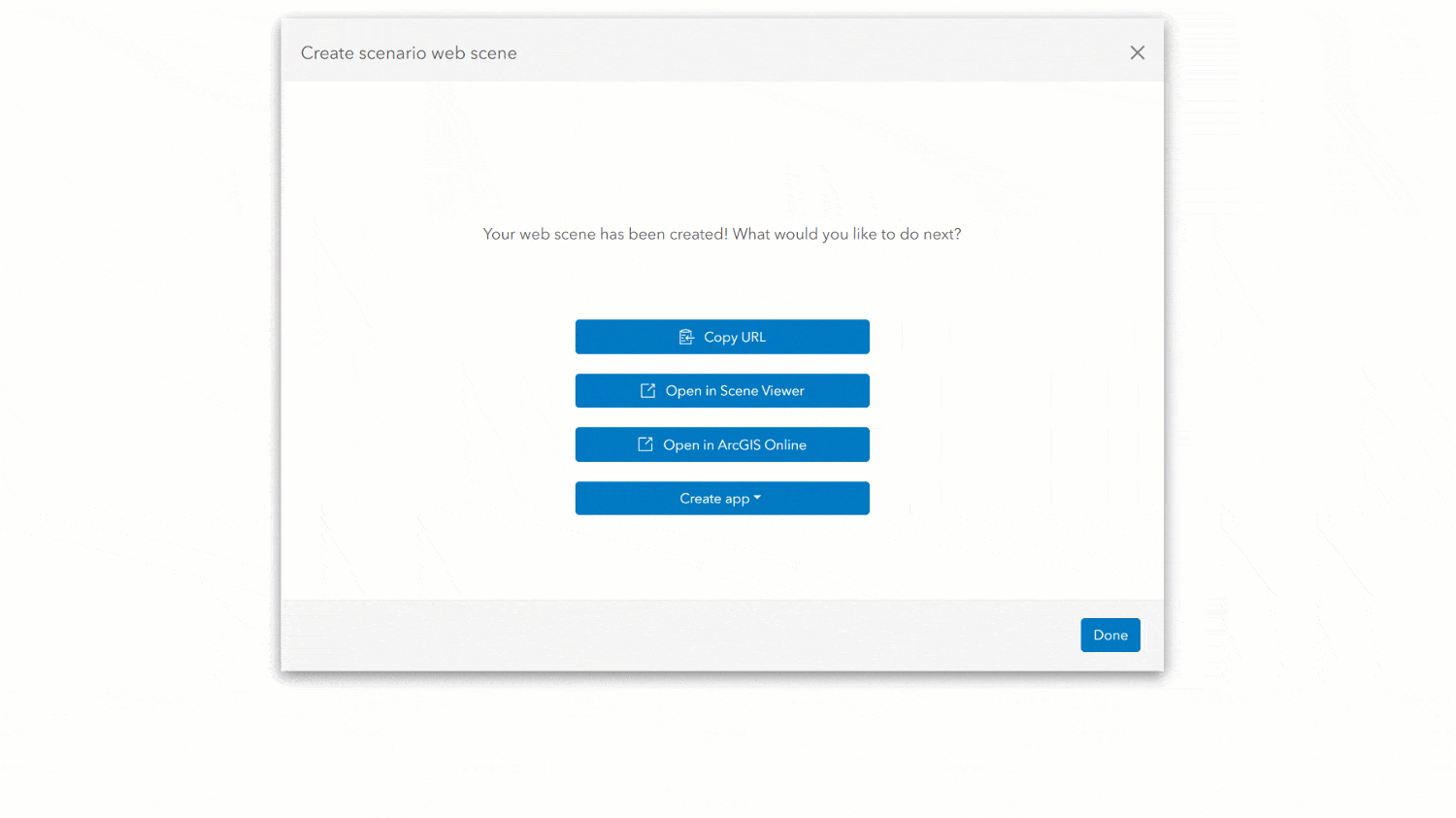Click the caret arrow on Create app
Viewport: 1456px width, 818px height.
tap(758, 498)
